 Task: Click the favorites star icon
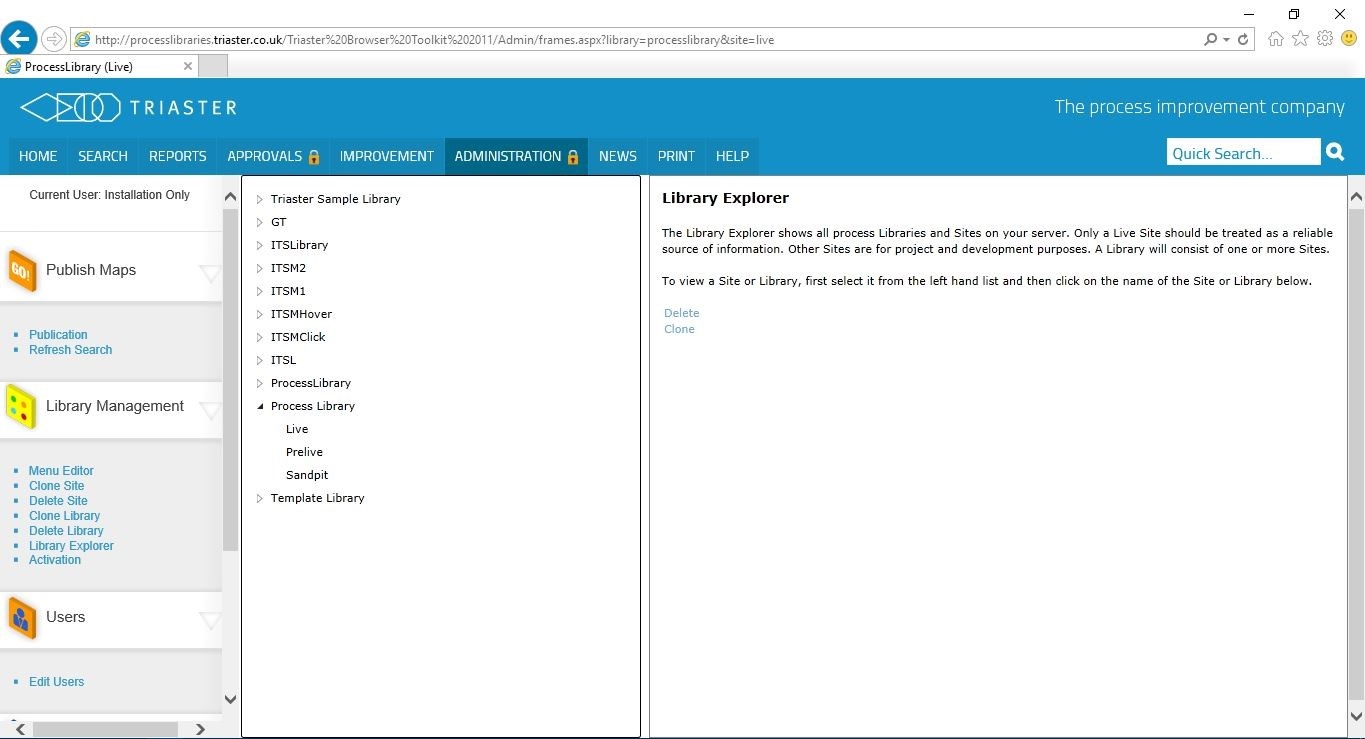[x=1299, y=38]
